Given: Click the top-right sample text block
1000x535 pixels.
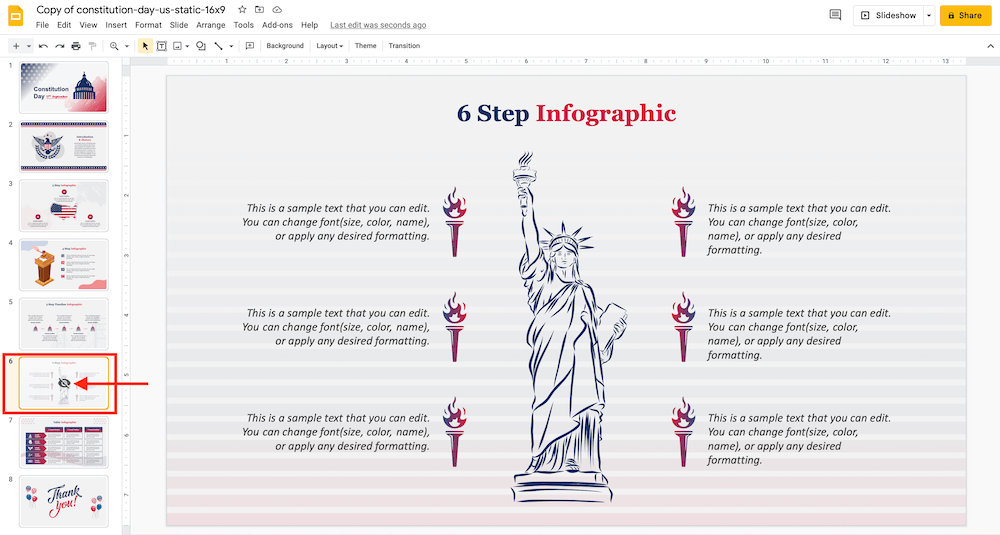Looking at the screenshot, I should pyautogui.click(x=800, y=229).
